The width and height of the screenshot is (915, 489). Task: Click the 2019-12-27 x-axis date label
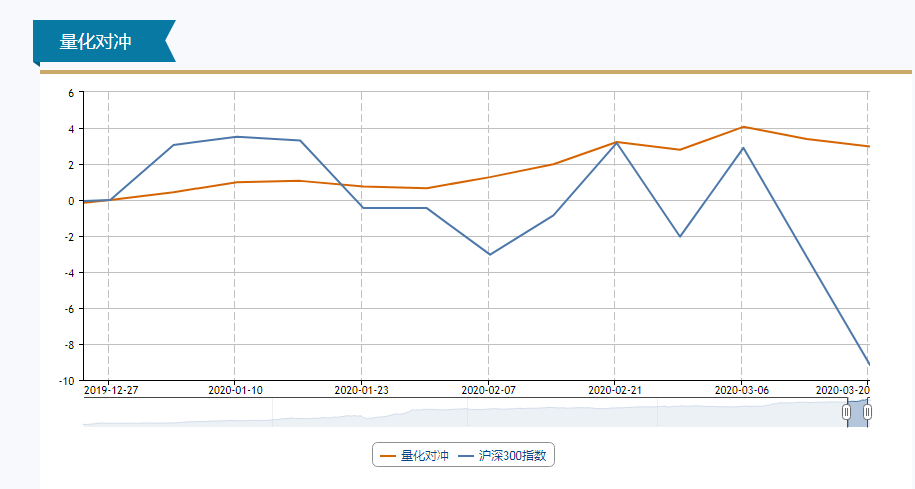[x=111, y=390]
